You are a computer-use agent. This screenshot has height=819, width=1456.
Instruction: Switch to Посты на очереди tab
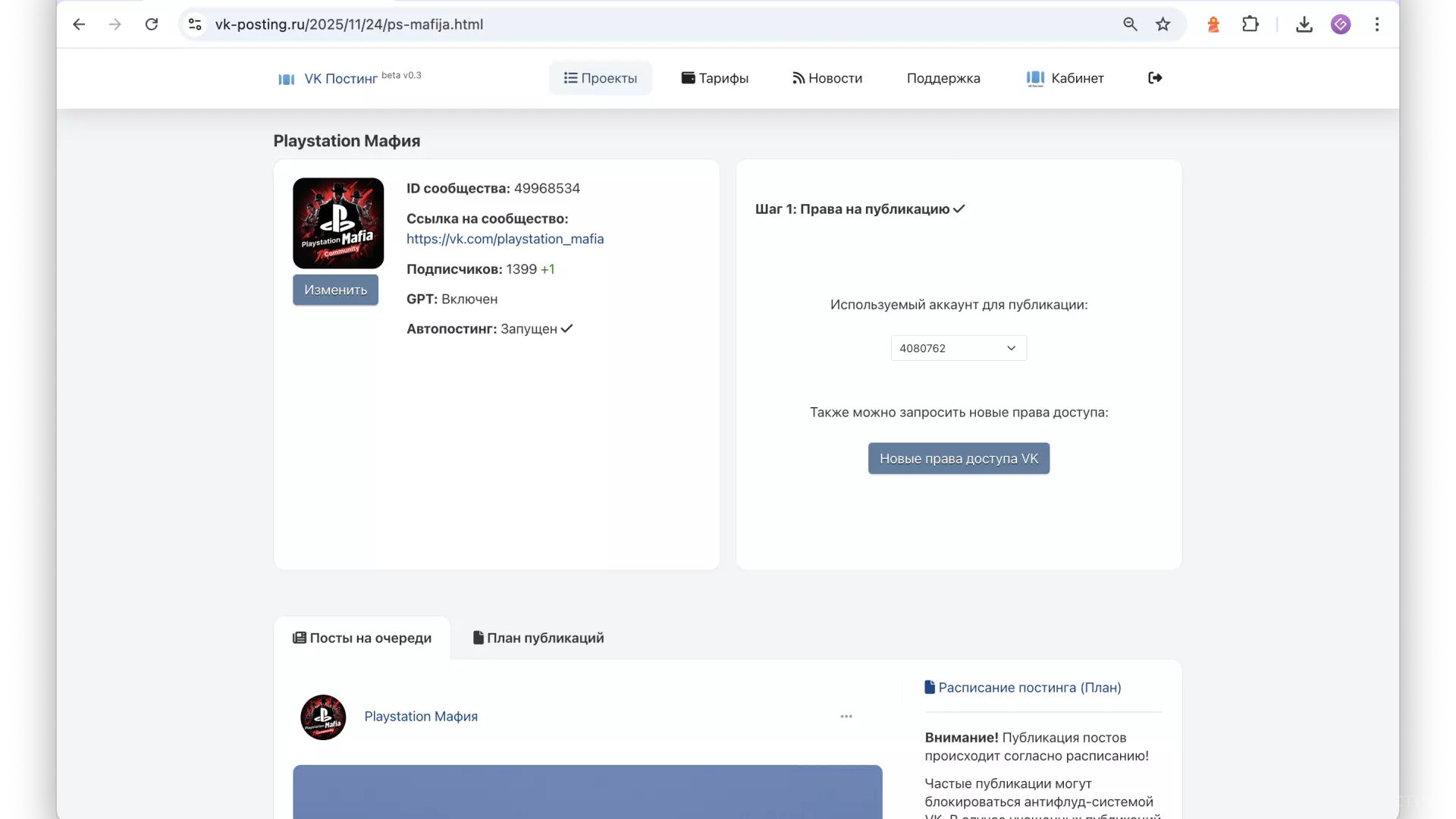(362, 638)
